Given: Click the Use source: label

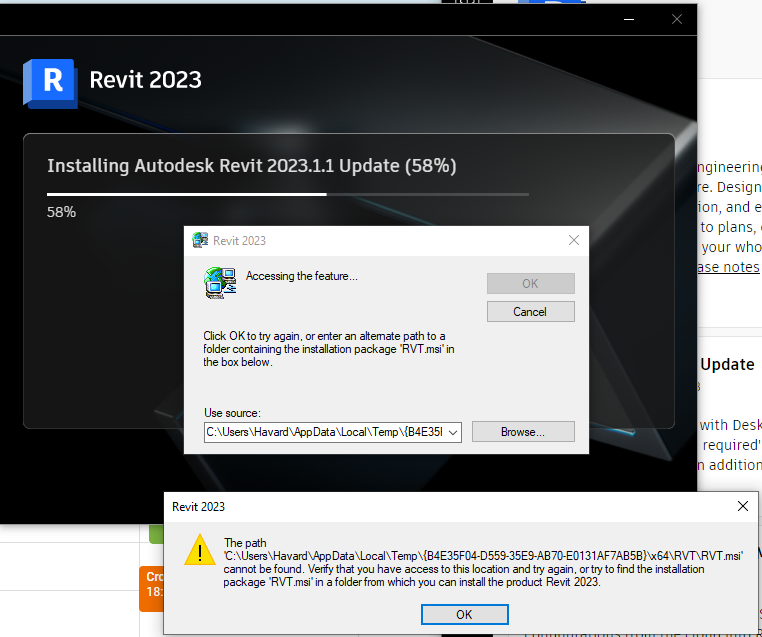Looking at the screenshot, I should [x=232, y=413].
